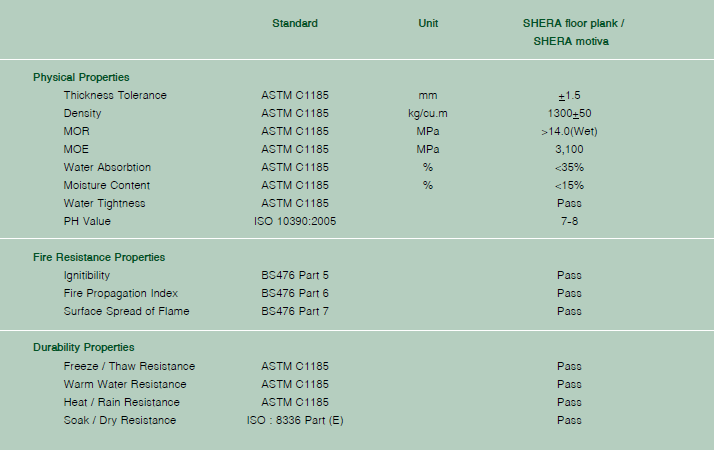
Task: Select the MOR value >14.0(Wet)
Action: pos(569,132)
